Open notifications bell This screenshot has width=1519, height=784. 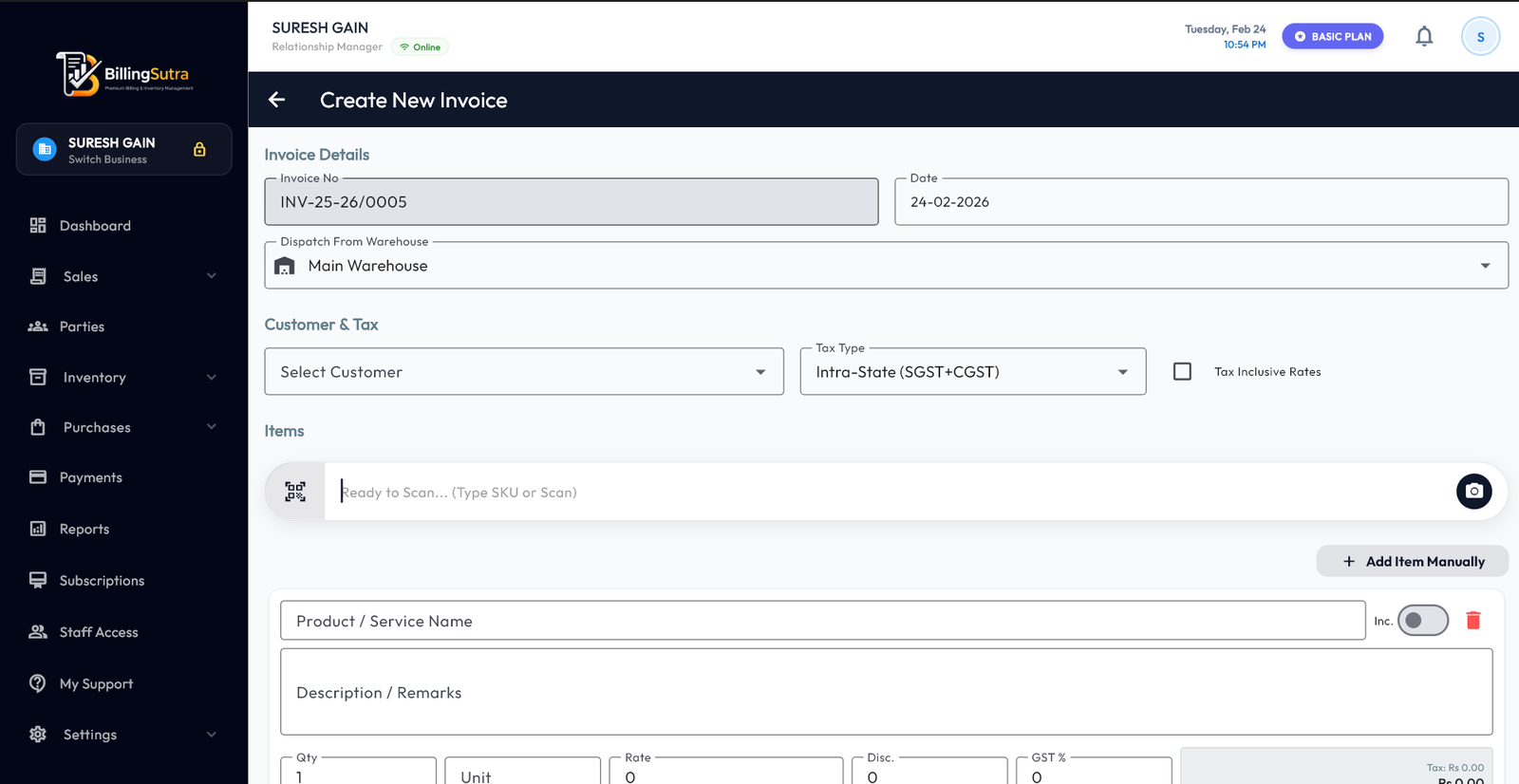click(1424, 37)
